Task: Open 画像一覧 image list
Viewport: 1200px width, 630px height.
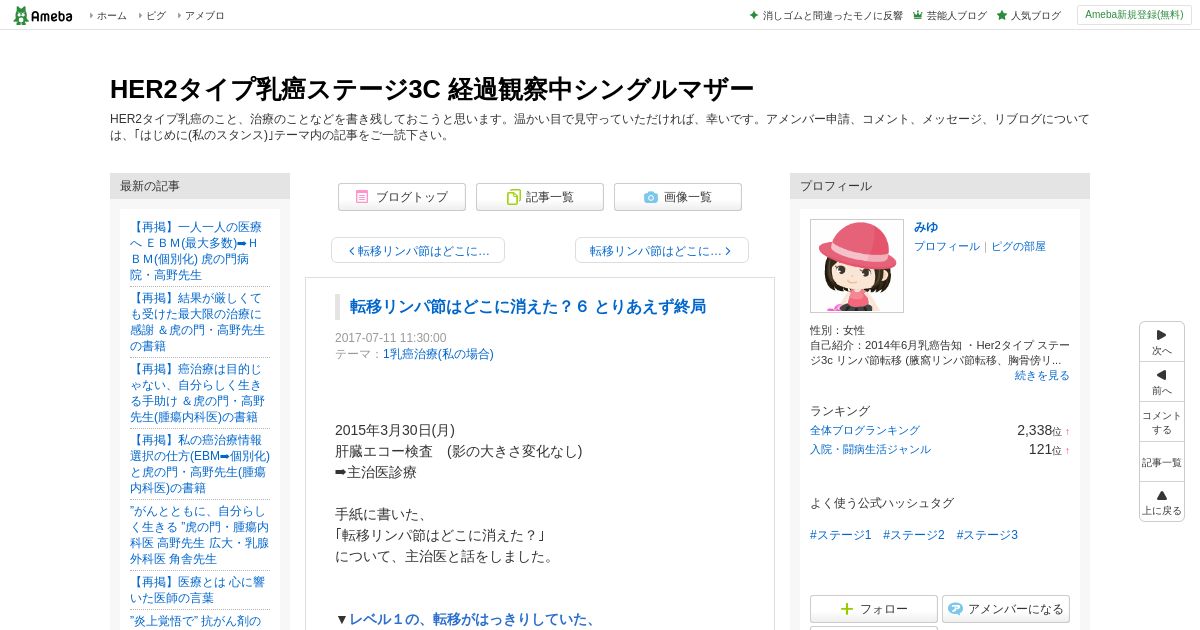Action: pos(678,197)
